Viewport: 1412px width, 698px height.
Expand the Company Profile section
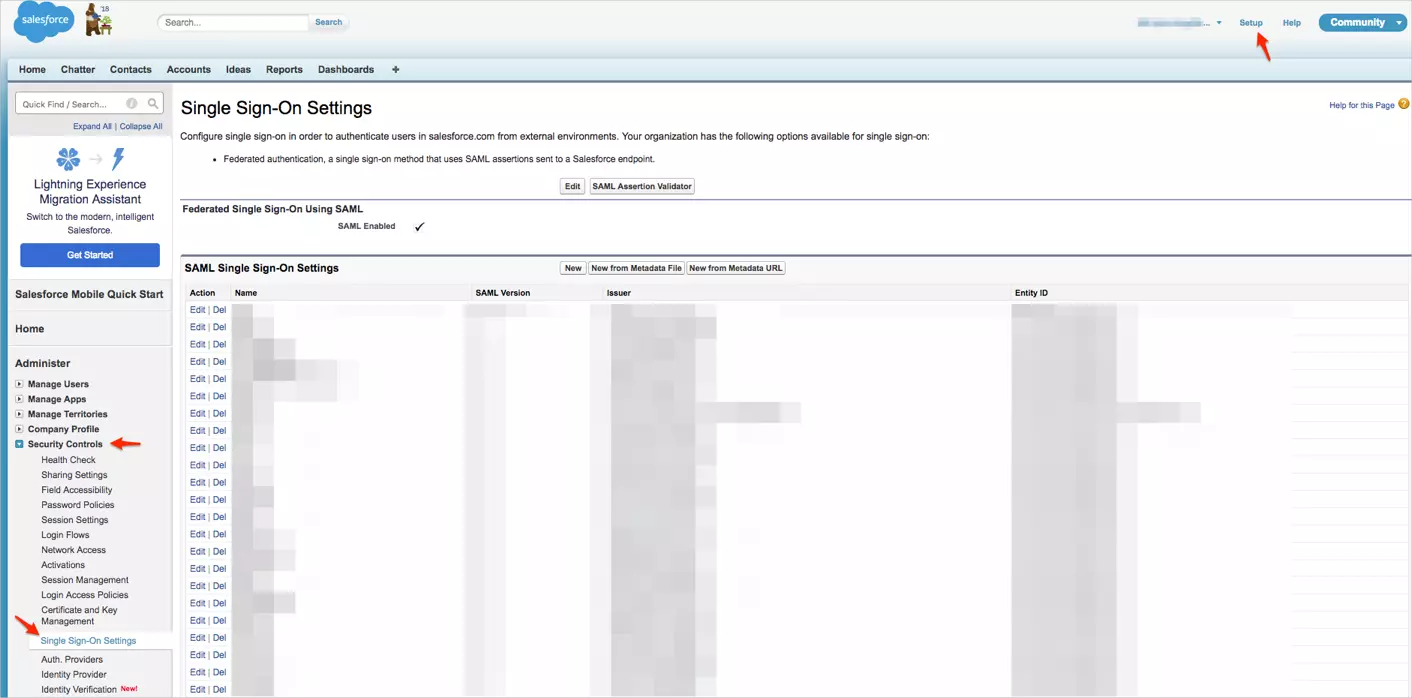click(19, 428)
